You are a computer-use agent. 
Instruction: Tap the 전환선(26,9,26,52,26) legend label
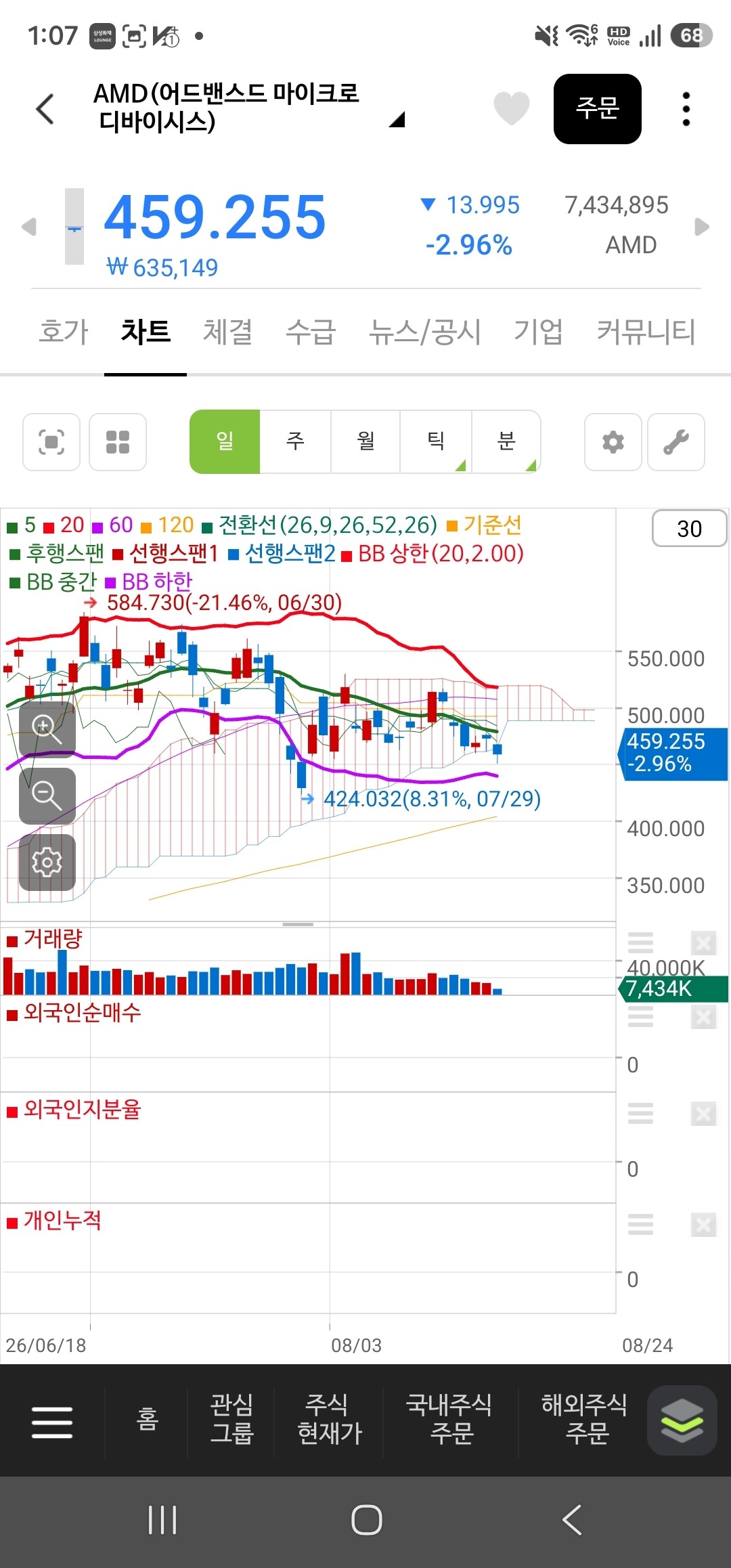click(x=319, y=525)
